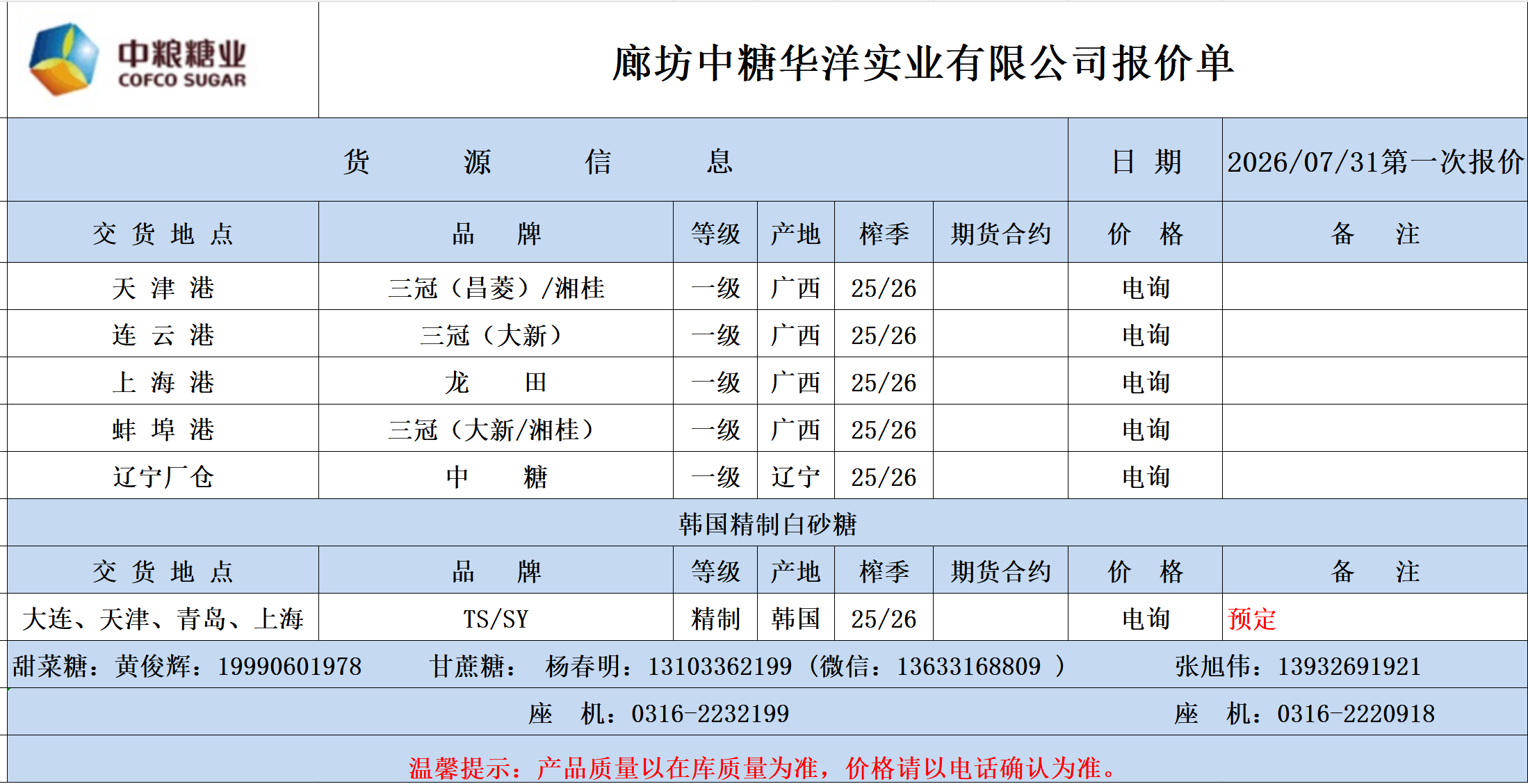The image size is (1528, 784).
Task: Select the 备注 header above the 预定 cell
Action: [1375, 571]
